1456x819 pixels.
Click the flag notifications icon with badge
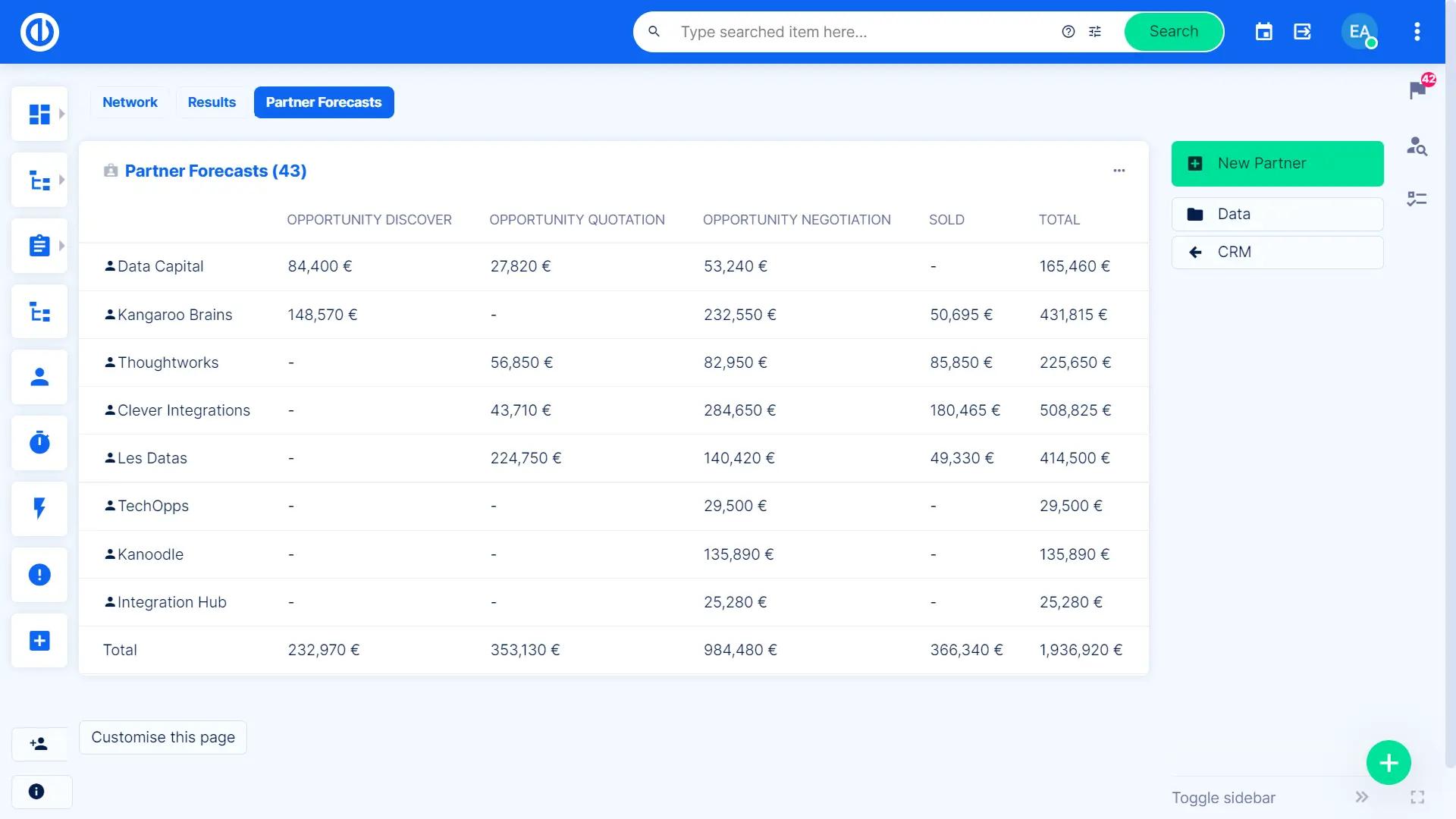(1417, 90)
